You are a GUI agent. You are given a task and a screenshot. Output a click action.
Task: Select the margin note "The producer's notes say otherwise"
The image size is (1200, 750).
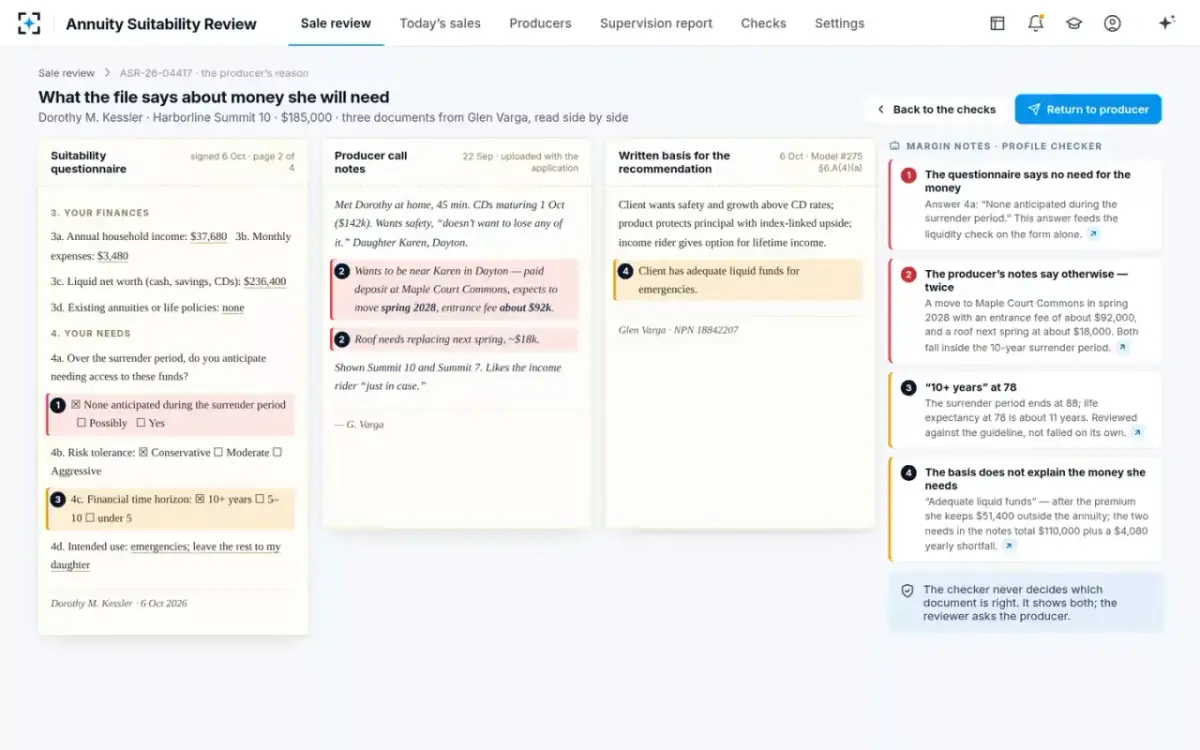pyautogui.click(x=1025, y=311)
